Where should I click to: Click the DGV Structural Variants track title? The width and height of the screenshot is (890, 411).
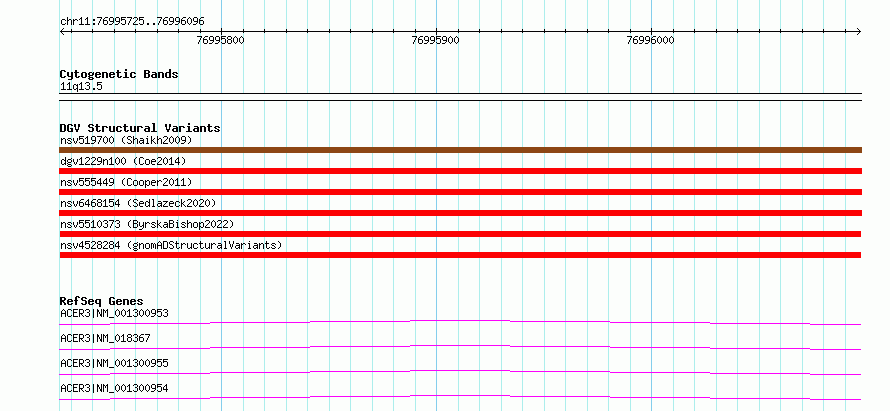[x=140, y=128]
